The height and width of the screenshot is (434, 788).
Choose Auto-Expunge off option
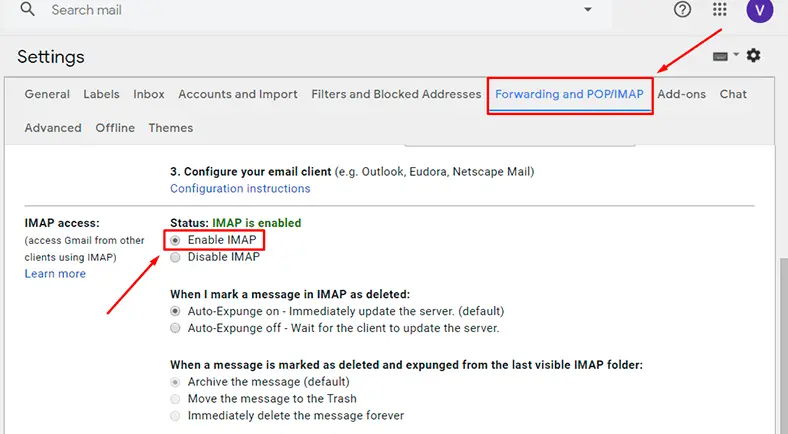point(176,328)
